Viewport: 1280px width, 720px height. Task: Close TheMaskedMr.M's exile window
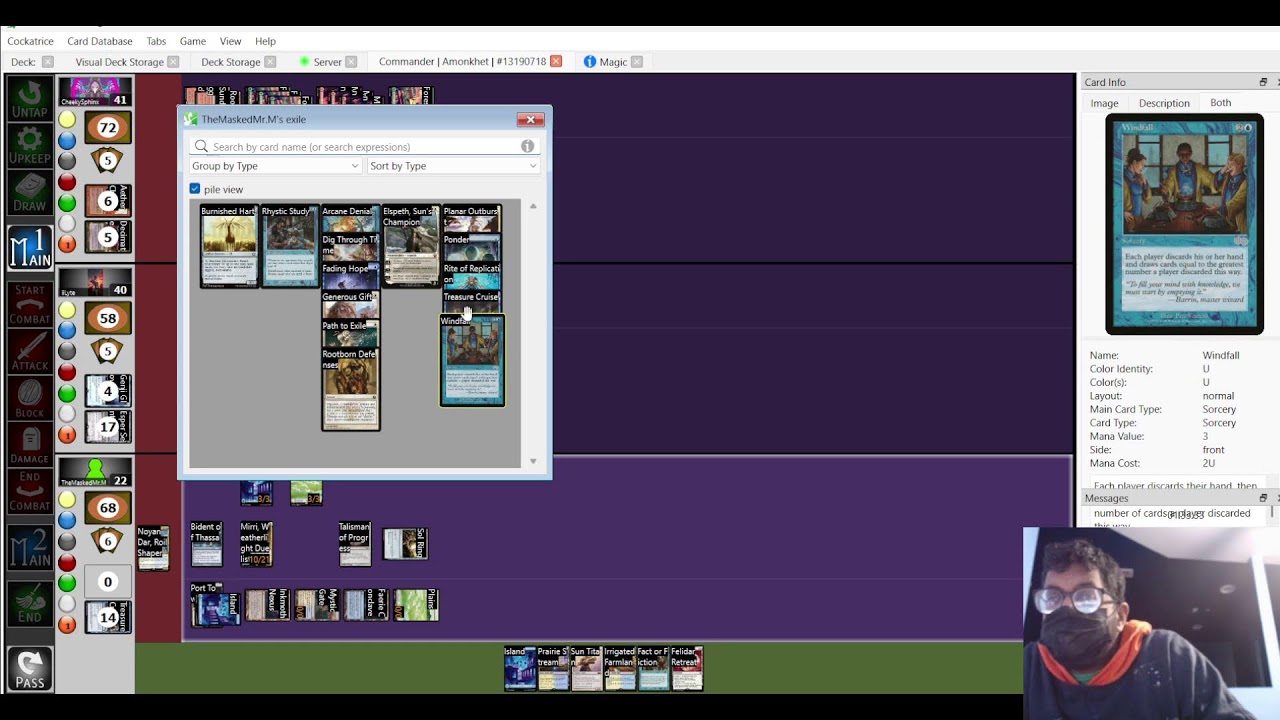[530, 119]
